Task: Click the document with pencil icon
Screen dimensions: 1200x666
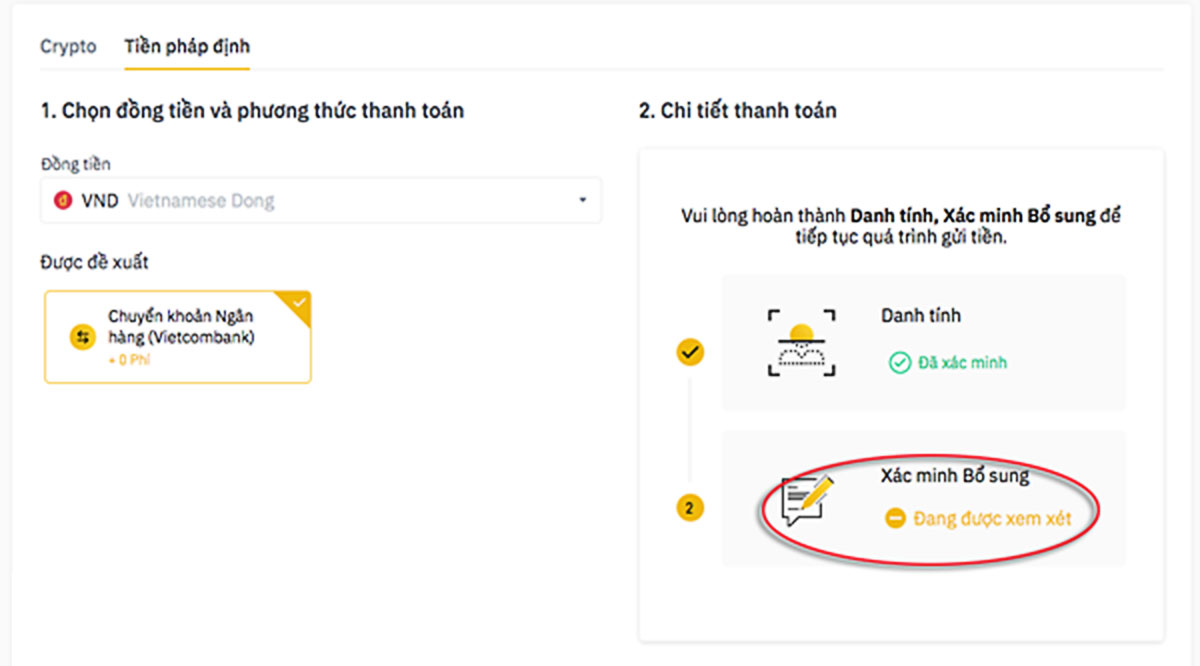Action: coord(808,499)
